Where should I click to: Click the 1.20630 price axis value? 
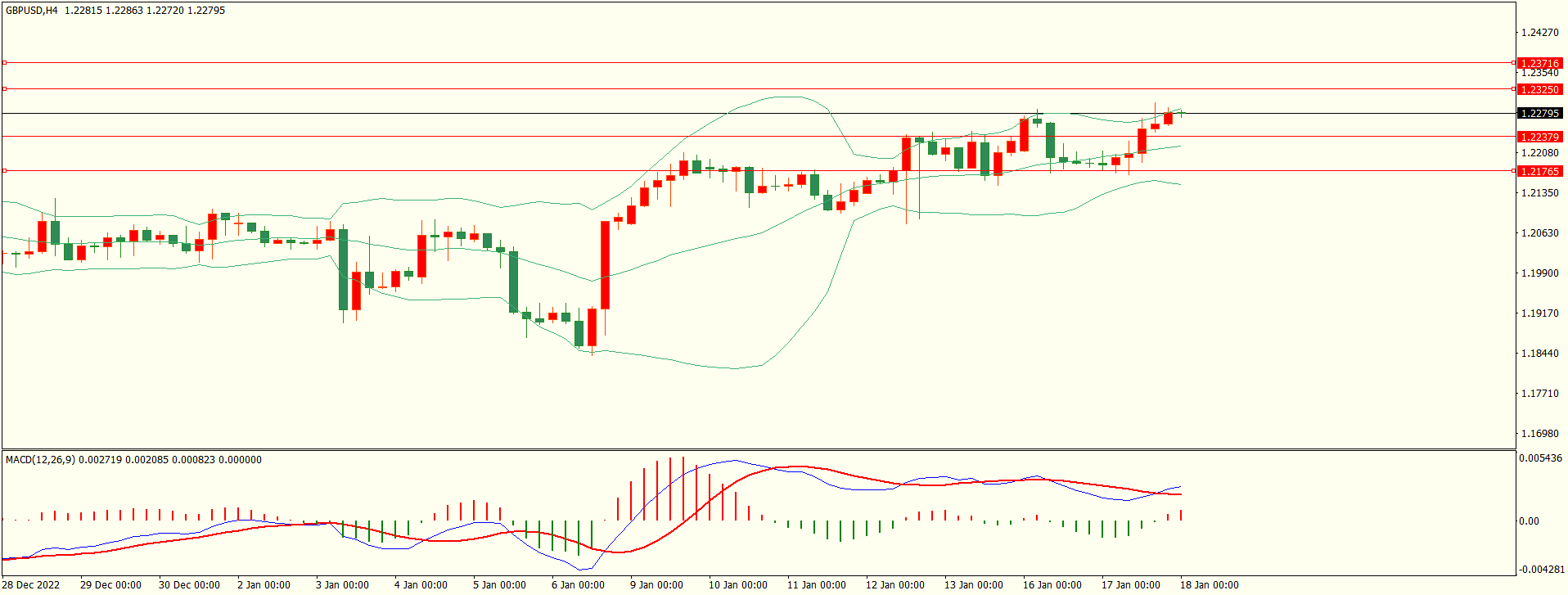(x=1539, y=233)
